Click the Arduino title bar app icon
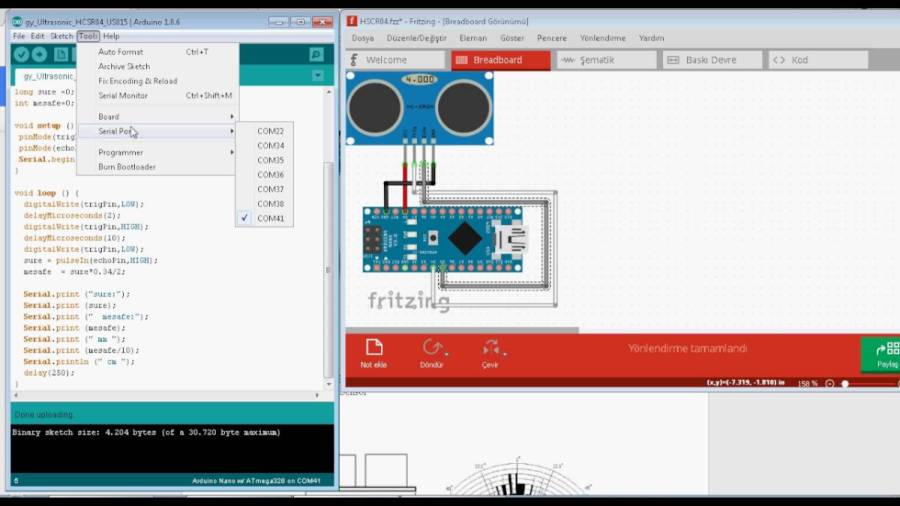Screen dimensions: 900x506 pos(17,22)
